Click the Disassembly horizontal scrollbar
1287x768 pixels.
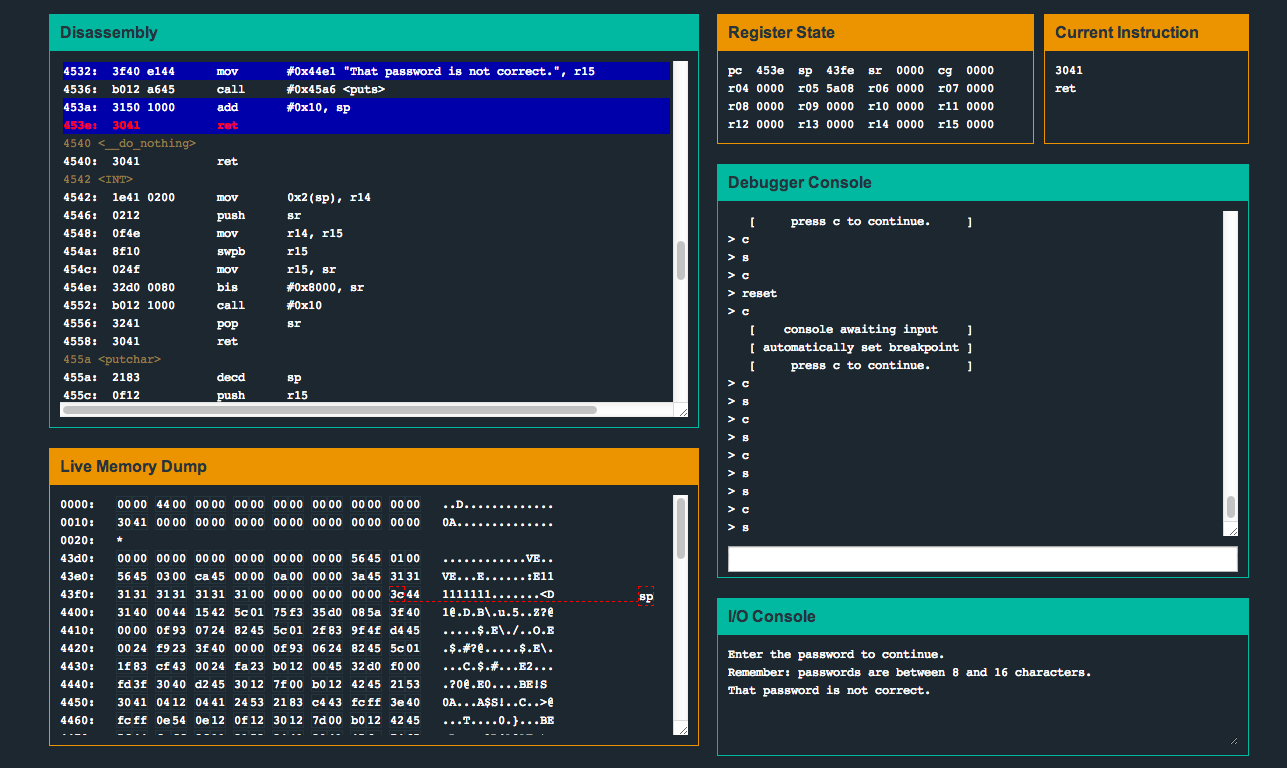pos(330,410)
